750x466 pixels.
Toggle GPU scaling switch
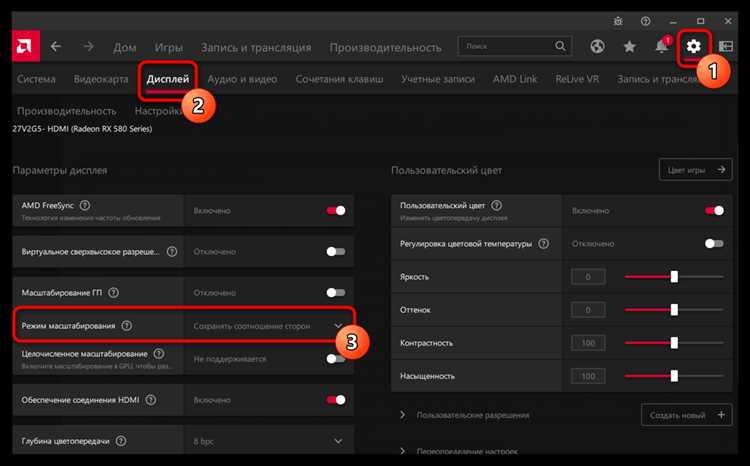tap(336, 292)
